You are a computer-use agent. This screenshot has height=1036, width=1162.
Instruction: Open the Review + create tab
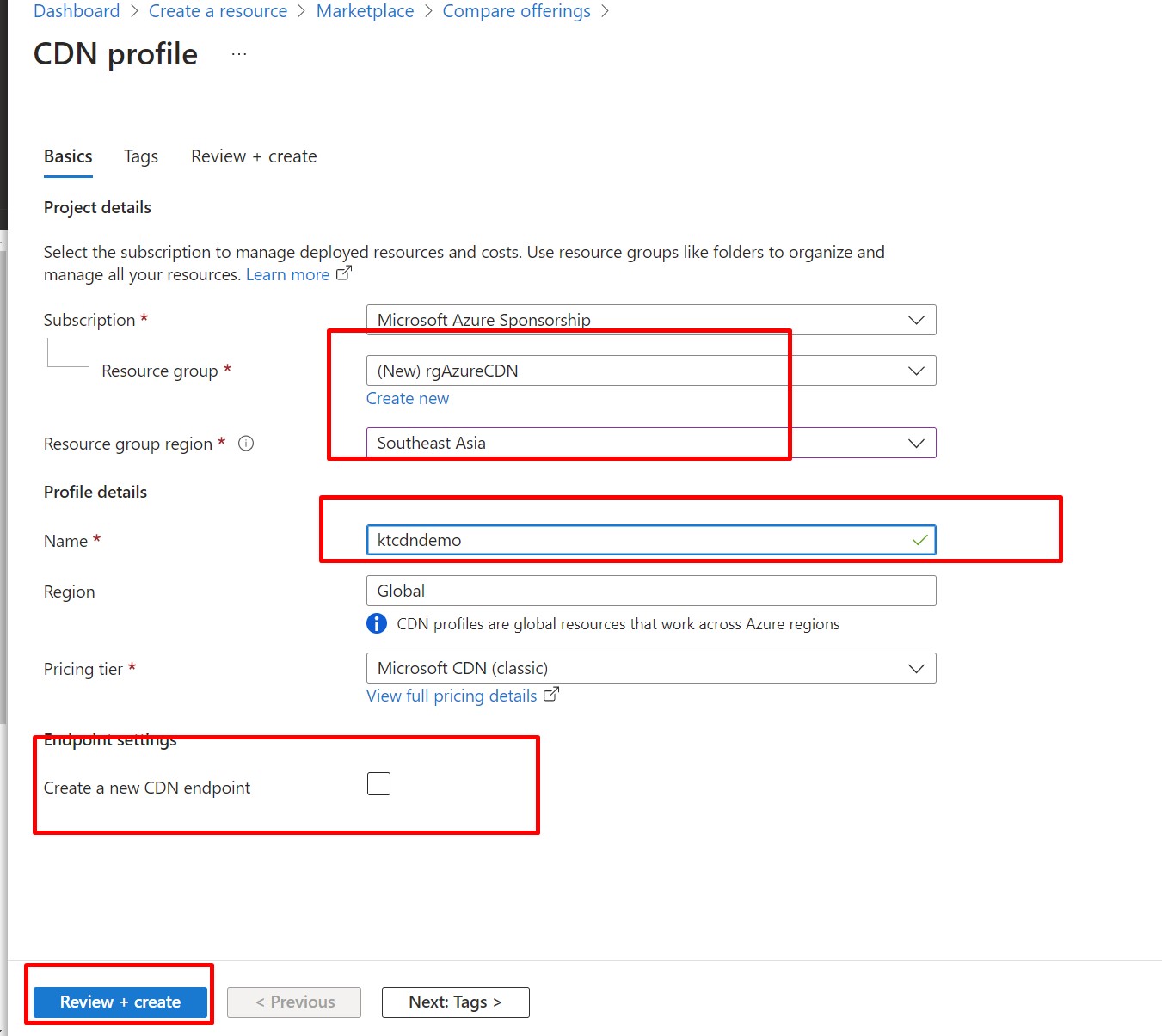coord(254,156)
